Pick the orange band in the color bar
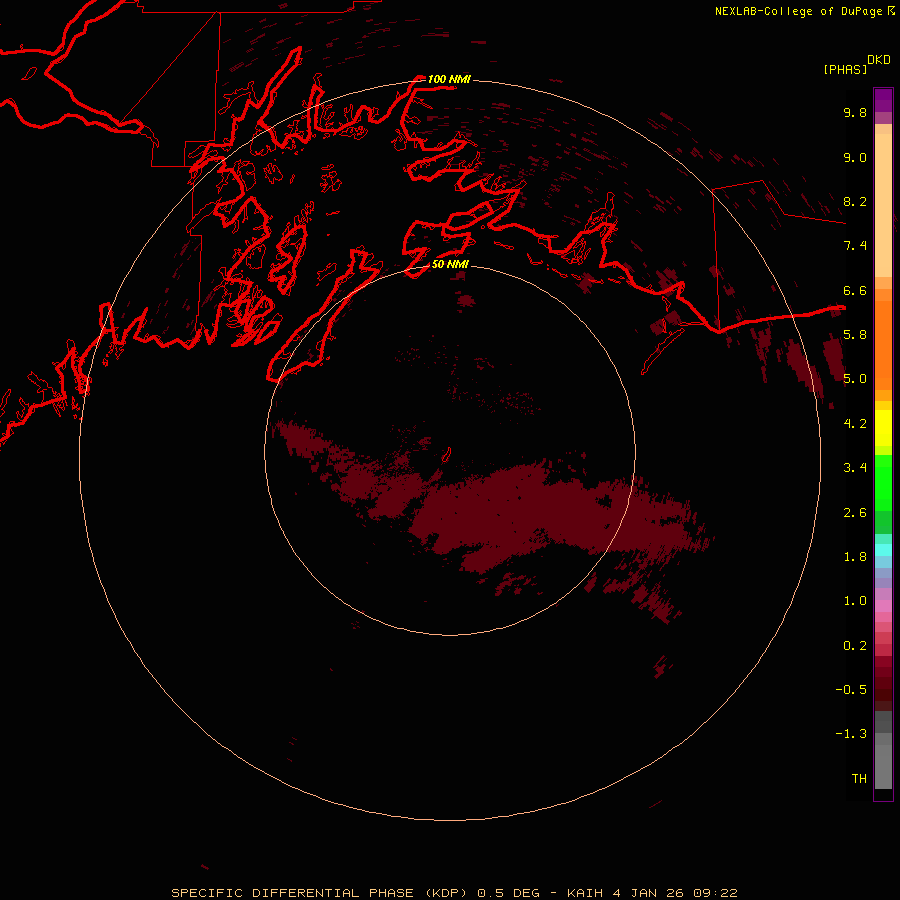Screen dimensions: 900x900 883,346
